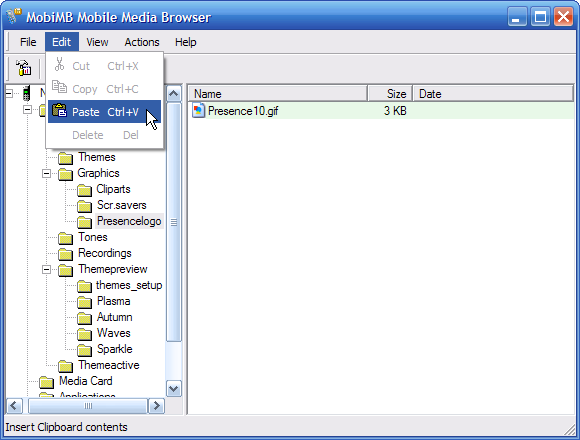Close the open Edit menu
The image size is (580, 440).
point(61,42)
